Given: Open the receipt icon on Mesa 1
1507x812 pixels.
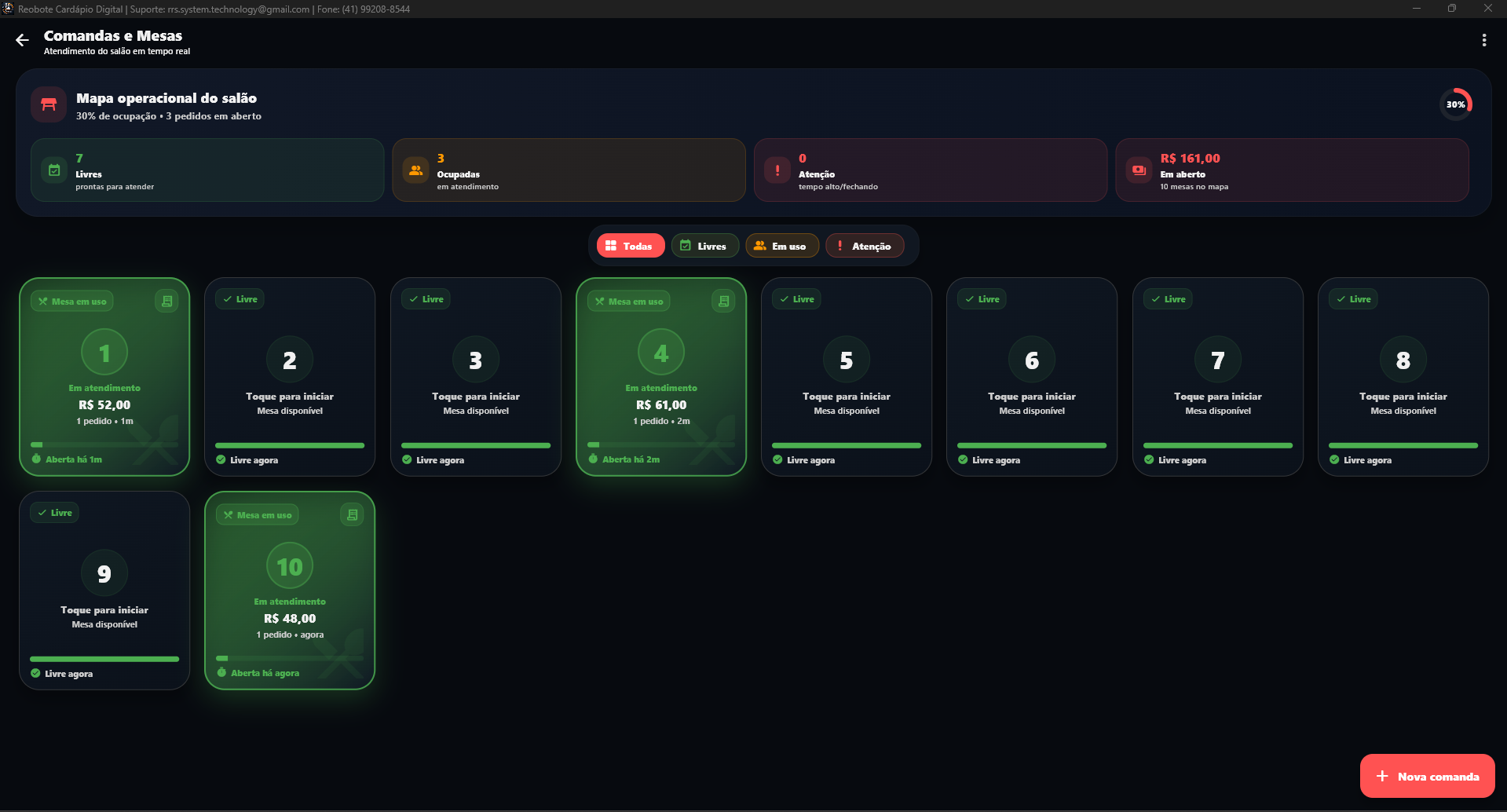Looking at the screenshot, I should coord(166,301).
